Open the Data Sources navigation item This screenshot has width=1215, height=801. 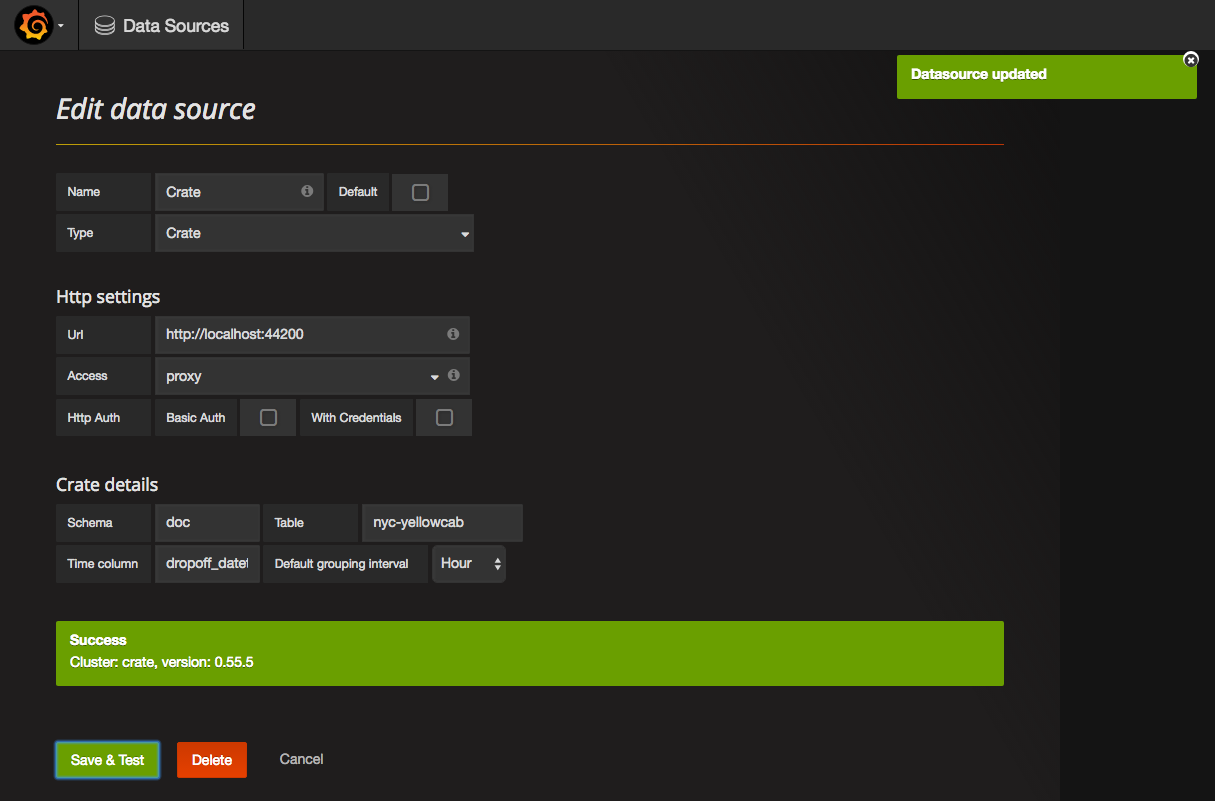[x=161, y=26]
